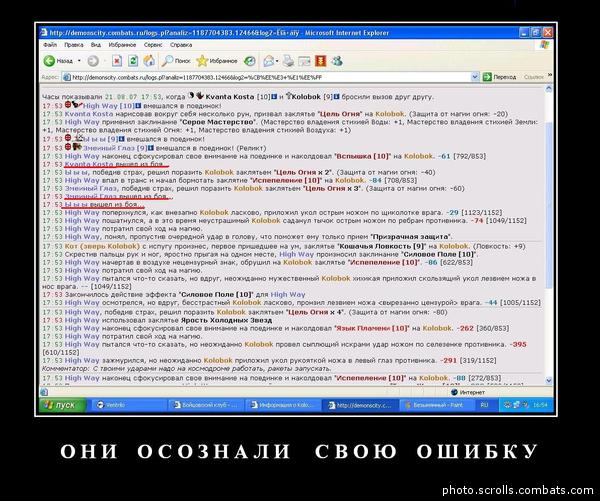Image resolution: width=600 pixels, height=501 pixels.
Task: Click 'Кот (зверь Kolobok)' text
Action: point(102,246)
